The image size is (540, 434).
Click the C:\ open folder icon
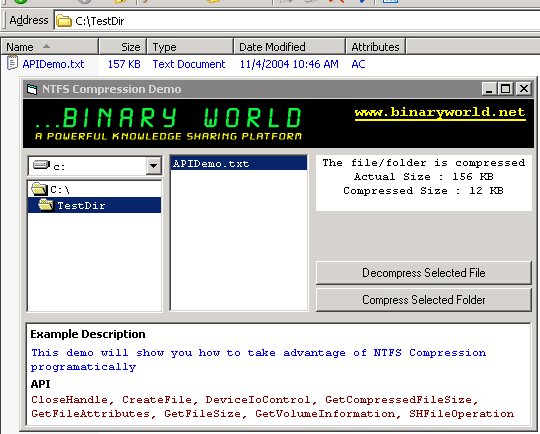click(x=39, y=189)
